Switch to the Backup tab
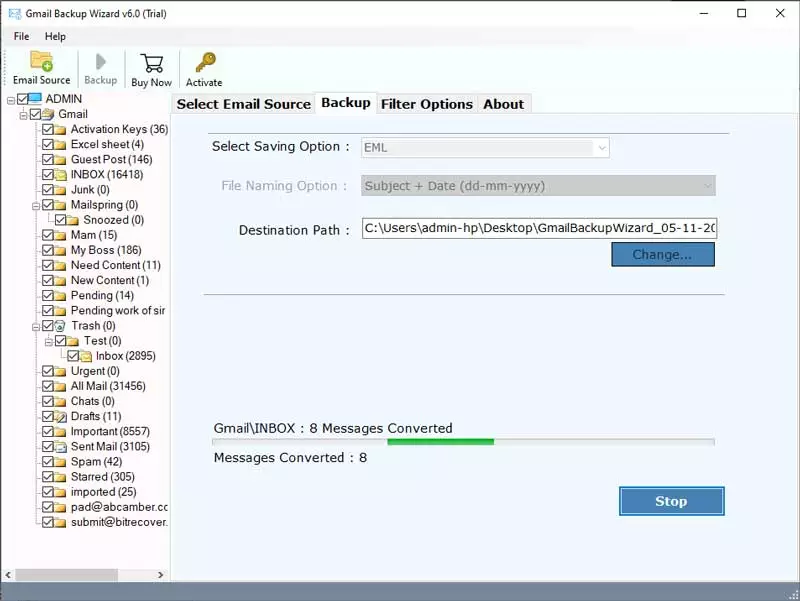Screen dimensions: 800x601 click(346, 103)
